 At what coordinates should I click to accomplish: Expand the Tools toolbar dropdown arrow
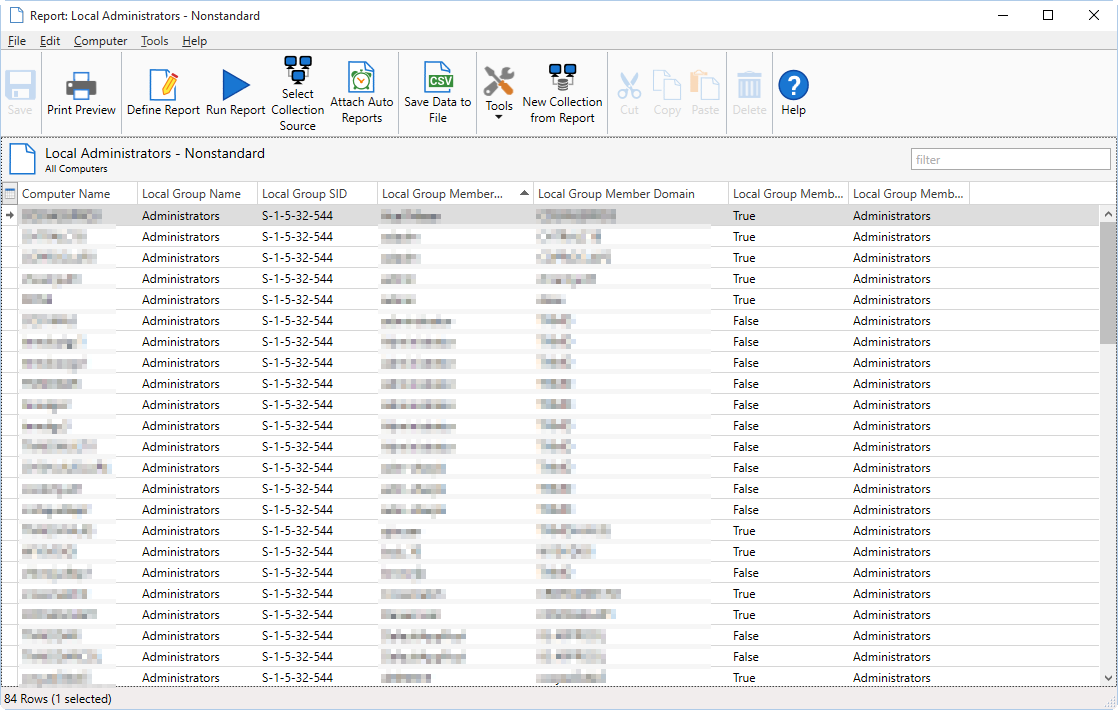point(499,118)
